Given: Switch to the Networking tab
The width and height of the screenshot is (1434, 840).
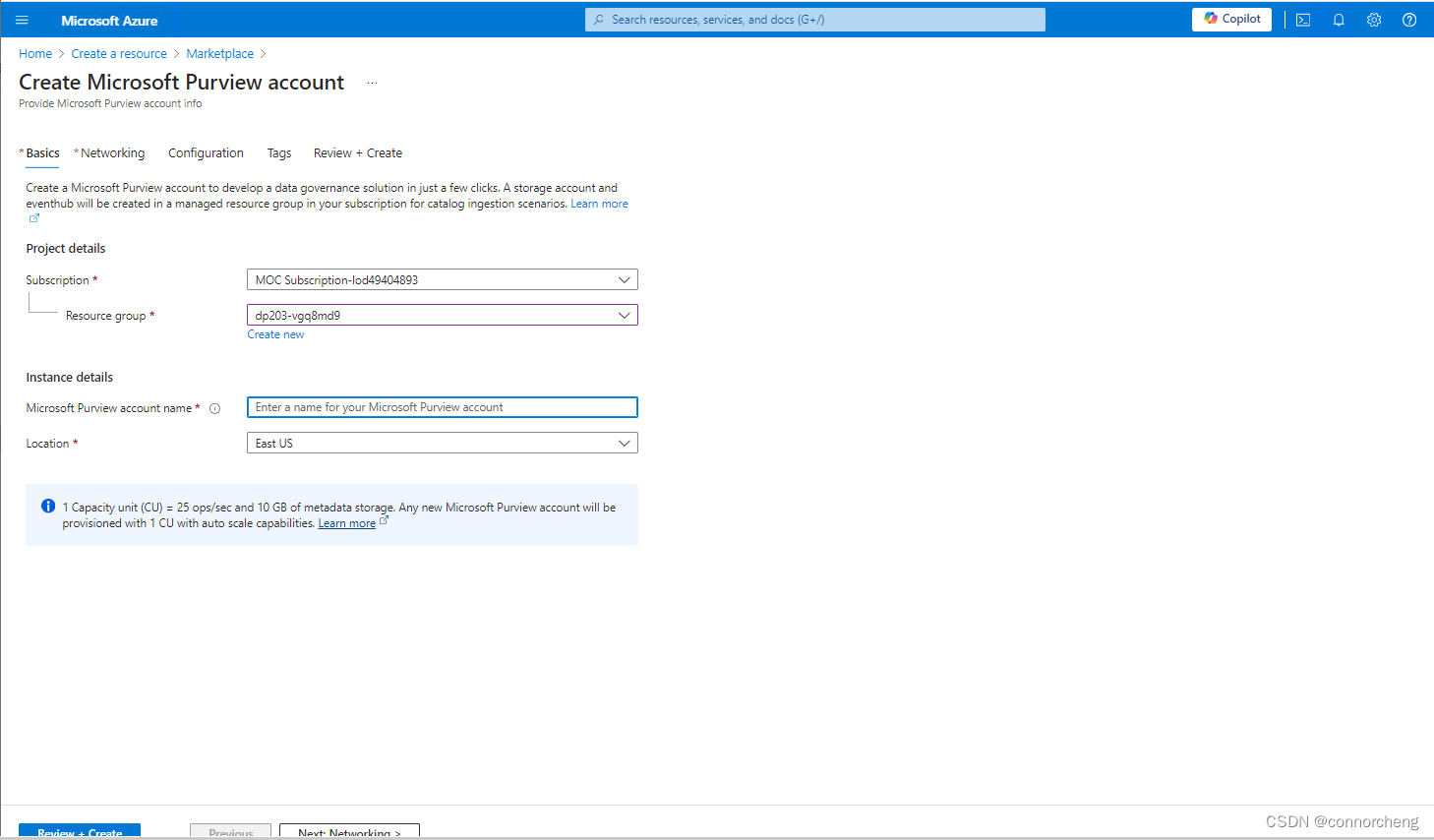Looking at the screenshot, I should [110, 153].
